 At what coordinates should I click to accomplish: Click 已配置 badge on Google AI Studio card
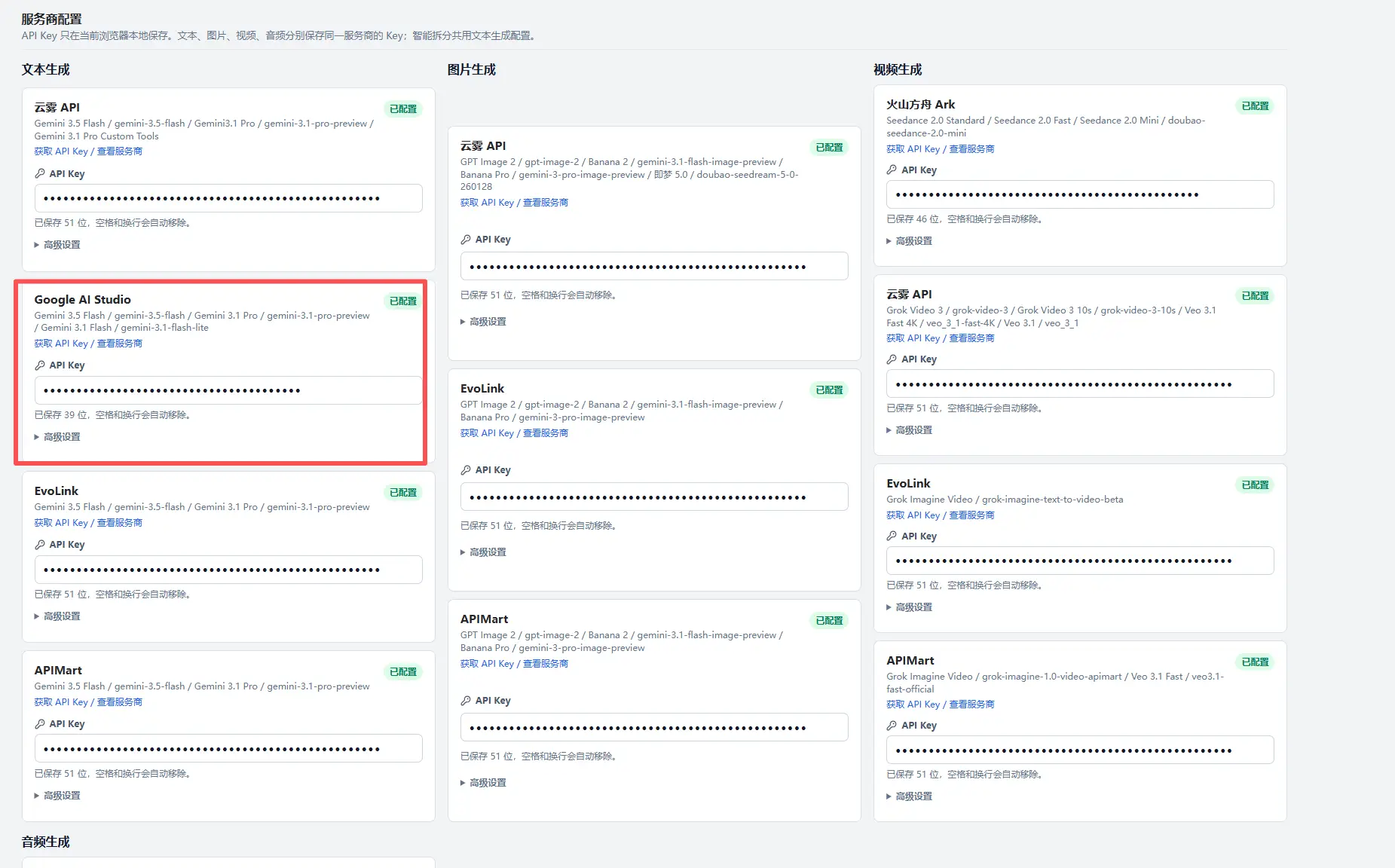403,301
